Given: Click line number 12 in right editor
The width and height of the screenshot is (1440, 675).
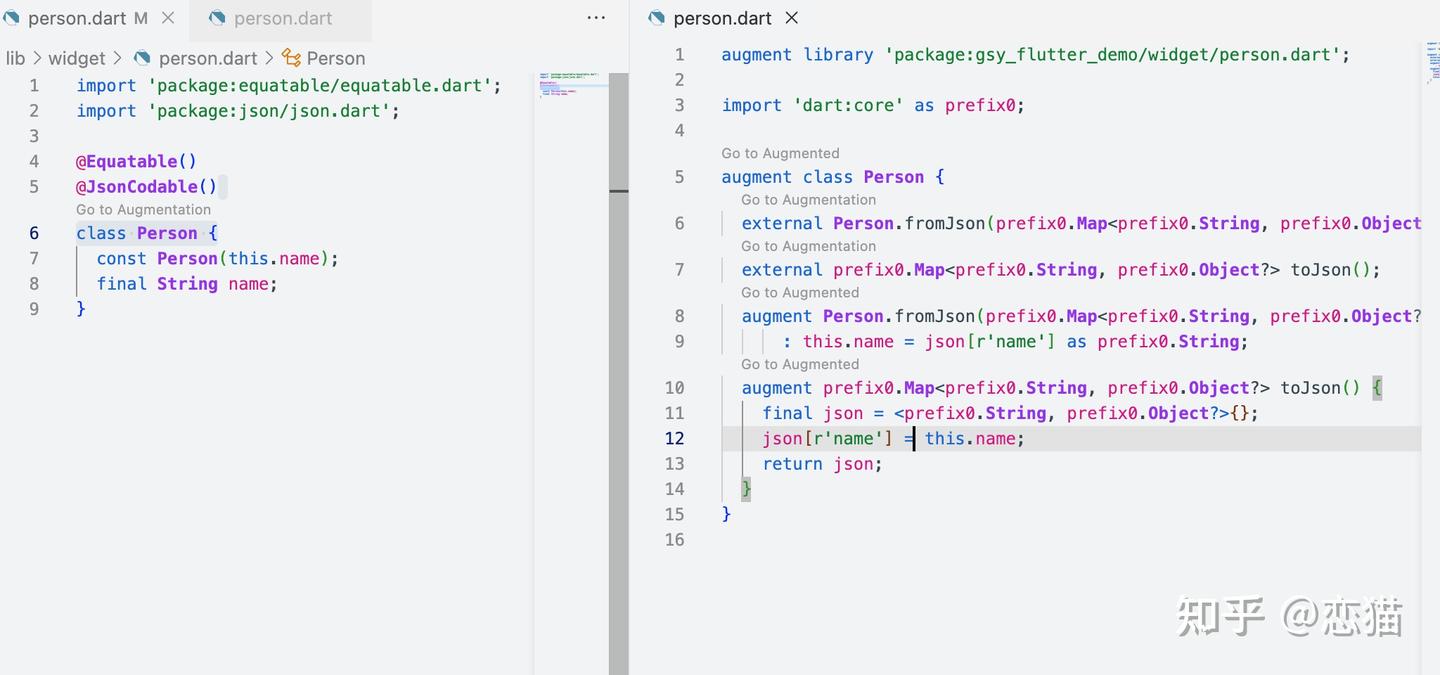Looking at the screenshot, I should click(675, 438).
